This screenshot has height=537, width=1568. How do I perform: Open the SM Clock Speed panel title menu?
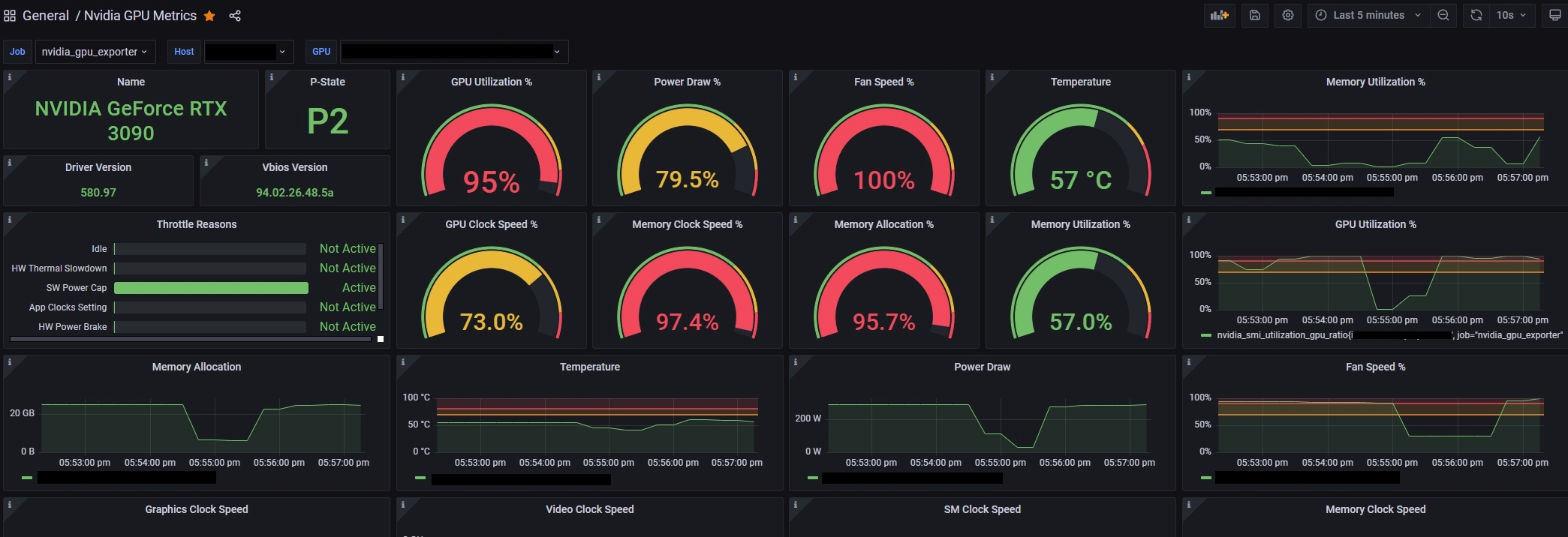pos(983,509)
